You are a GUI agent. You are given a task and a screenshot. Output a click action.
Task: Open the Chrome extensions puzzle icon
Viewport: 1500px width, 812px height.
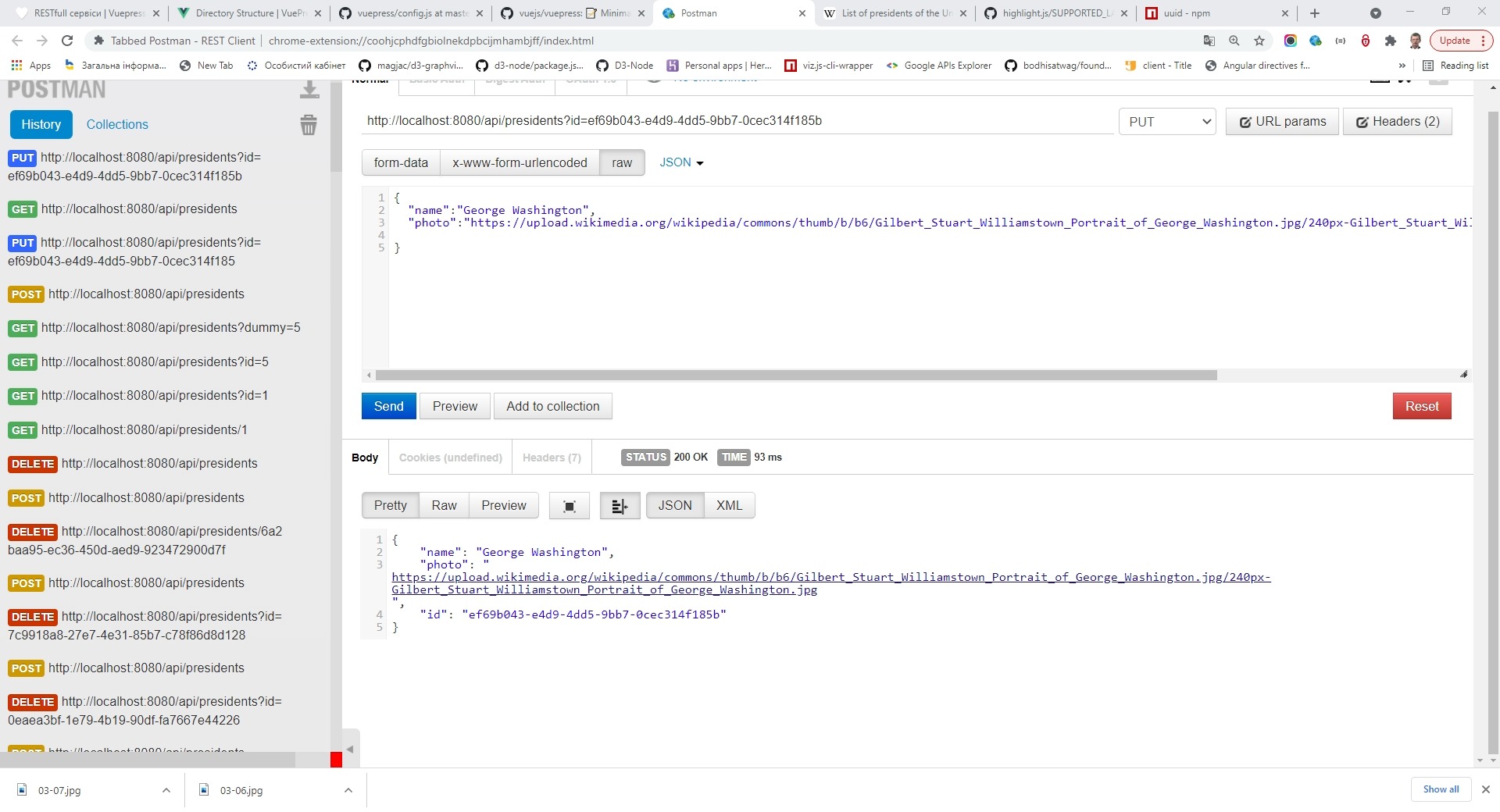(x=1391, y=41)
